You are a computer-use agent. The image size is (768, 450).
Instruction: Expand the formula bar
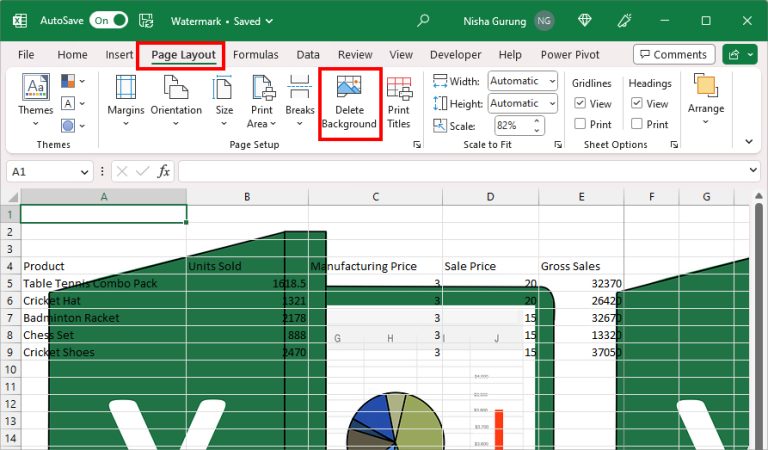point(753,170)
